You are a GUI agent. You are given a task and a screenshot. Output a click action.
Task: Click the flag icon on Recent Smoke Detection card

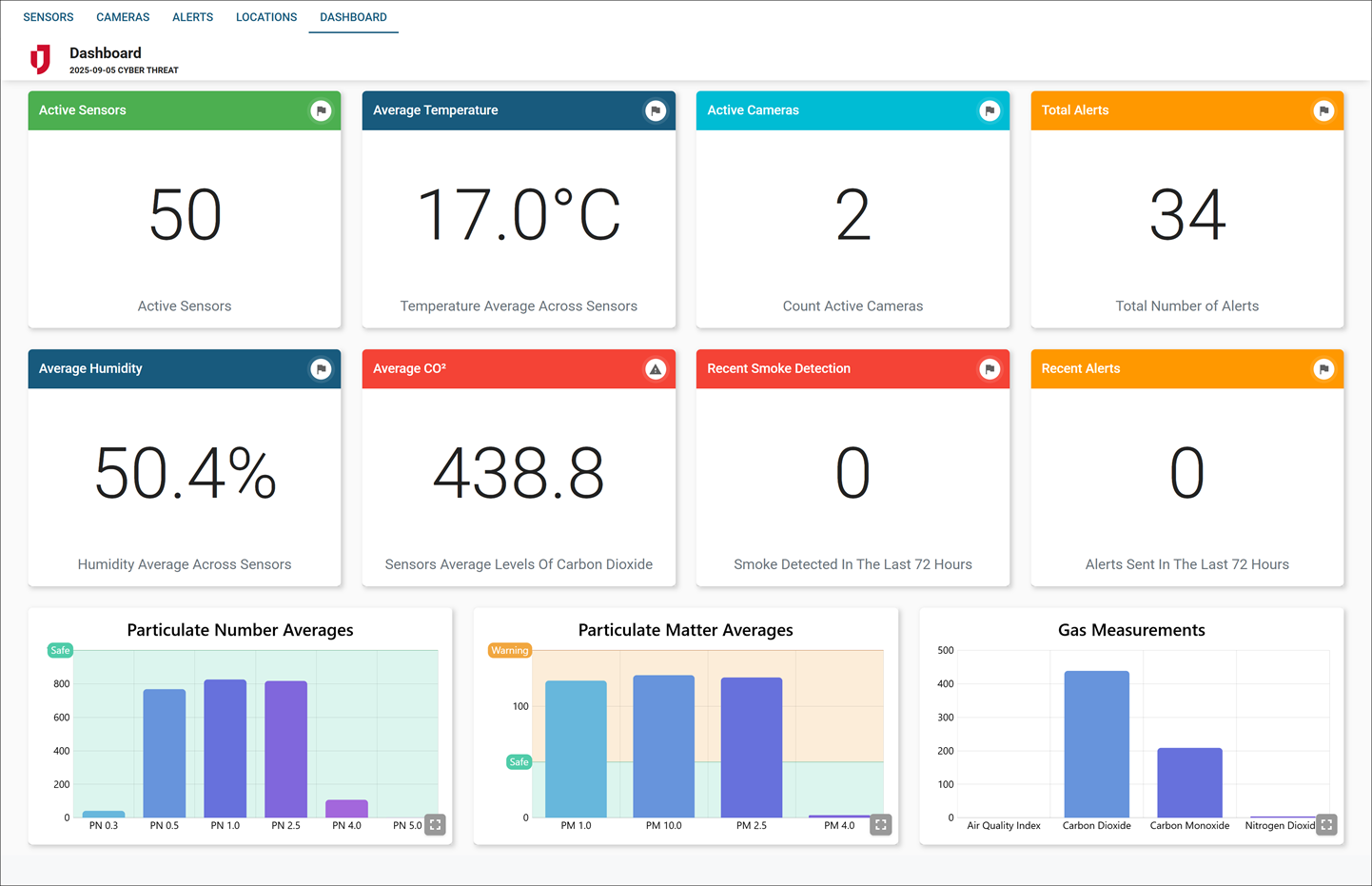(990, 369)
